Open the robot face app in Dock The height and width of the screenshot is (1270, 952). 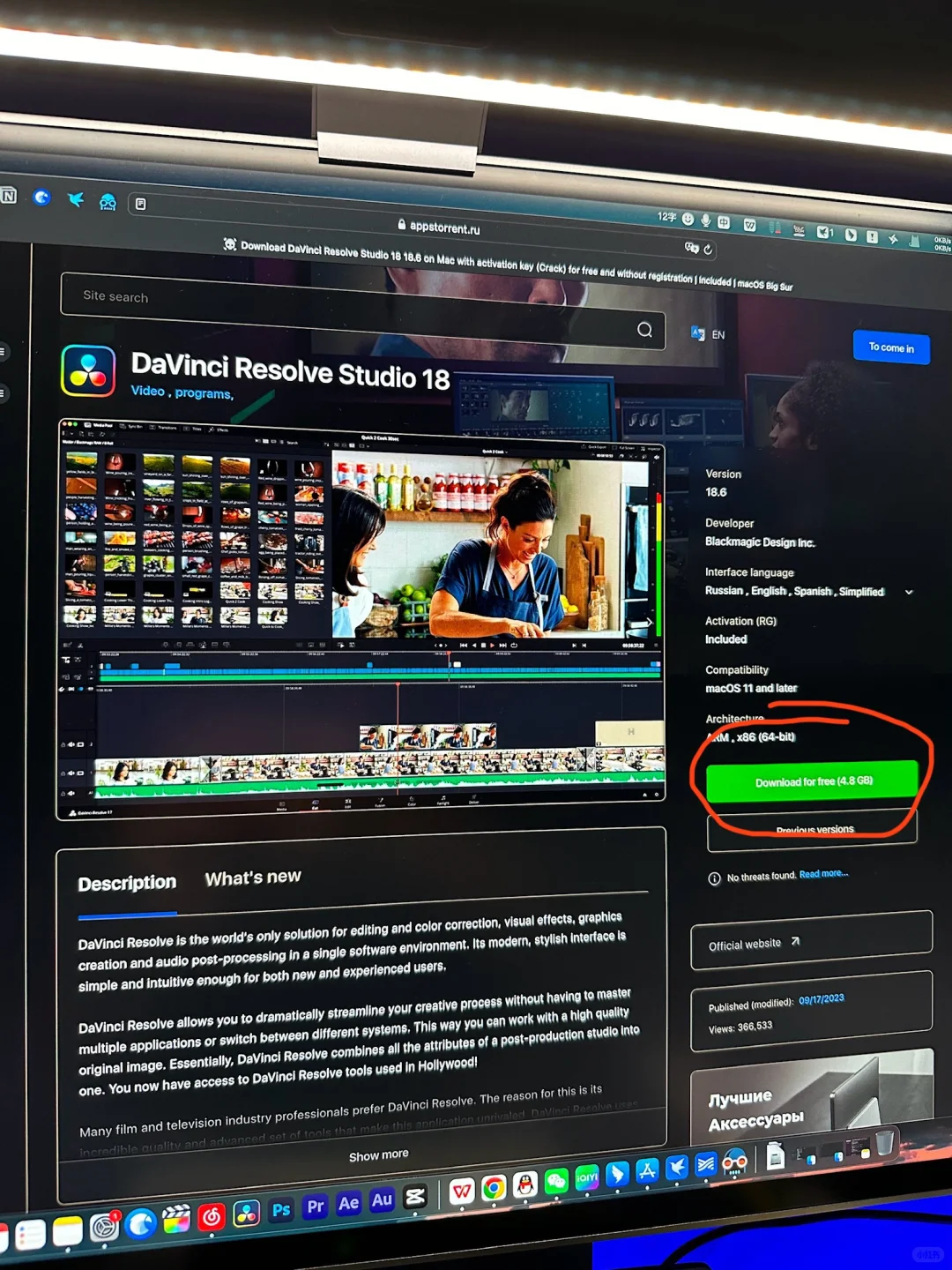click(x=734, y=1163)
